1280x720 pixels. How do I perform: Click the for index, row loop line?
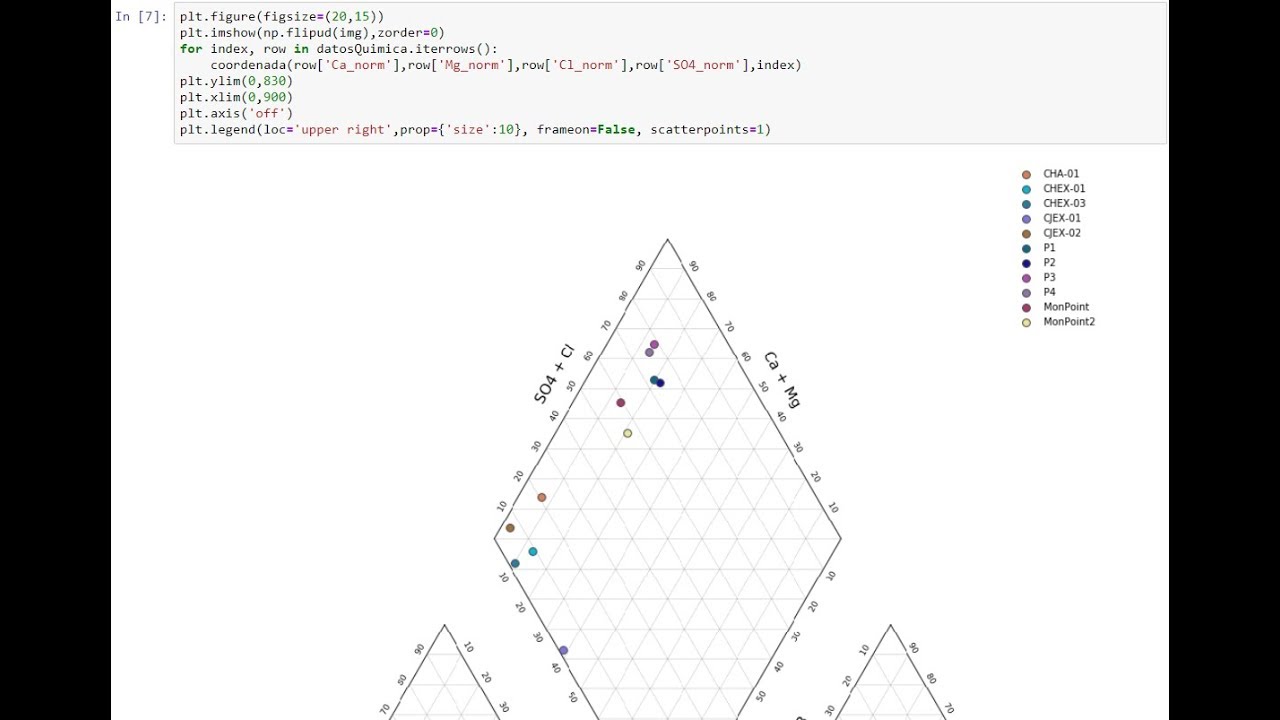click(338, 49)
